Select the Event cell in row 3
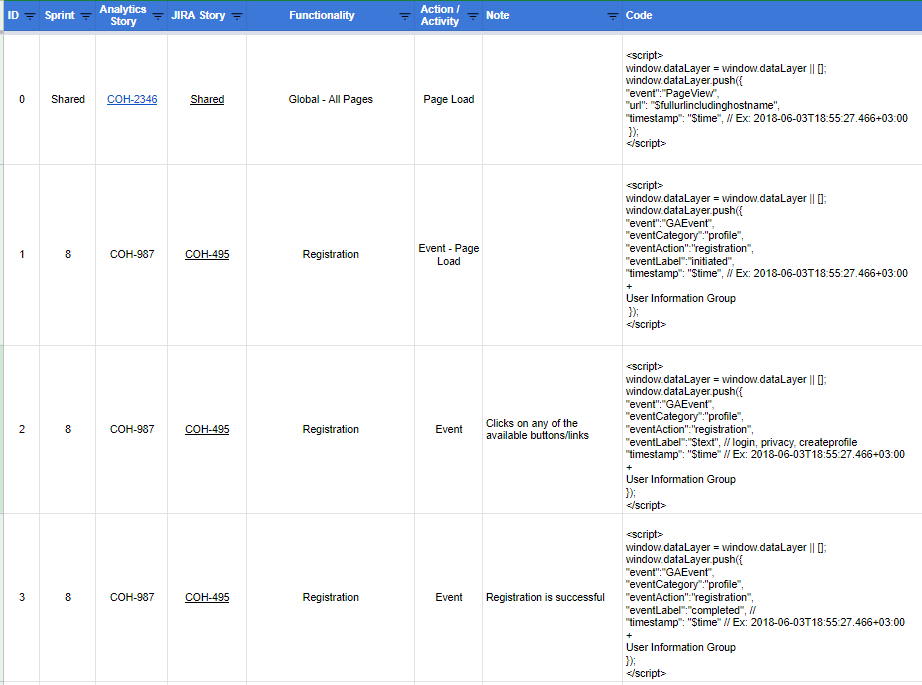This screenshot has width=922, height=685. point(449,597)
